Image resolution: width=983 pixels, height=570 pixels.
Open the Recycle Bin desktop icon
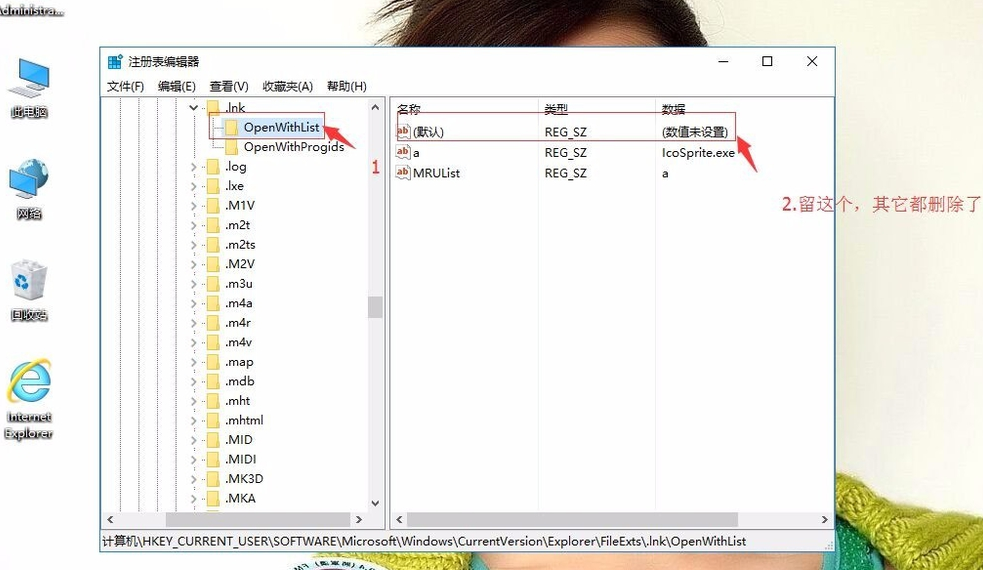[29, 290]
